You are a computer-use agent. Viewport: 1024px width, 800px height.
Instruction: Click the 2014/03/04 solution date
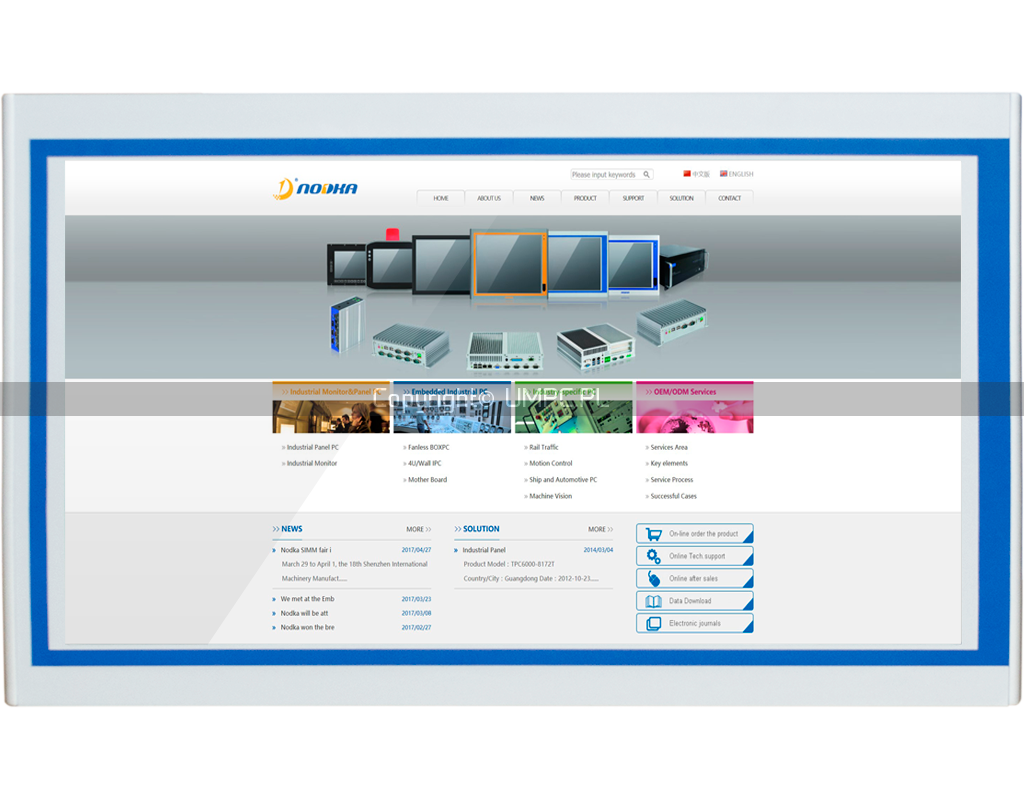598,550
